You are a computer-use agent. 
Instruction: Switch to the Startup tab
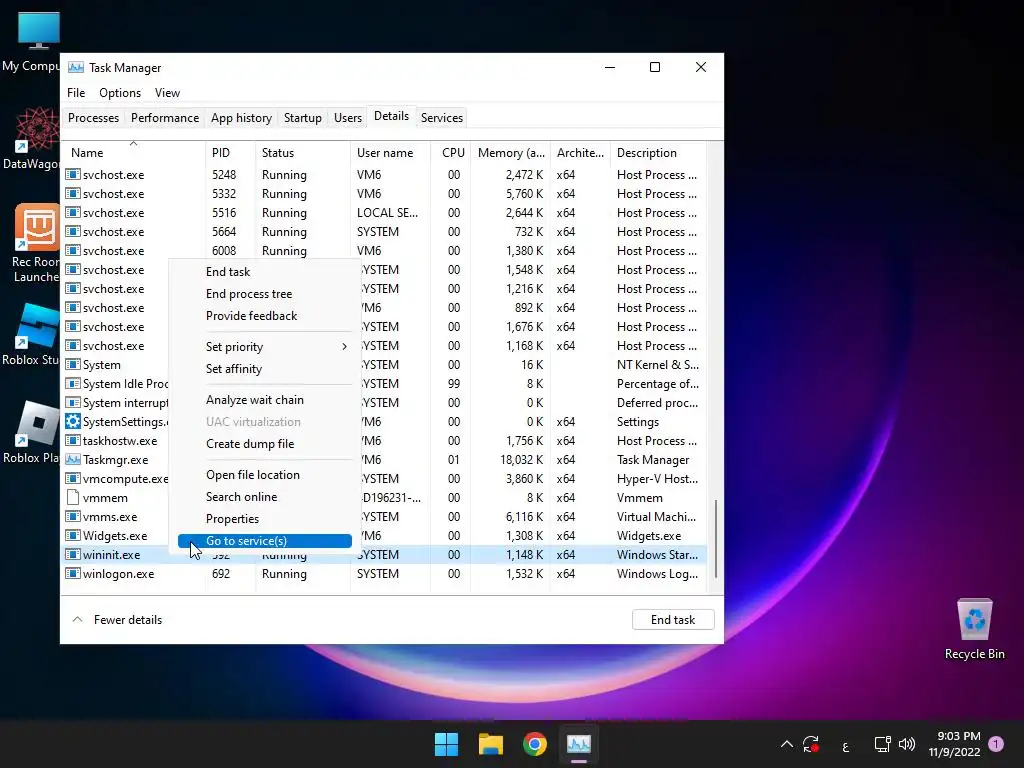coord(302,118)
